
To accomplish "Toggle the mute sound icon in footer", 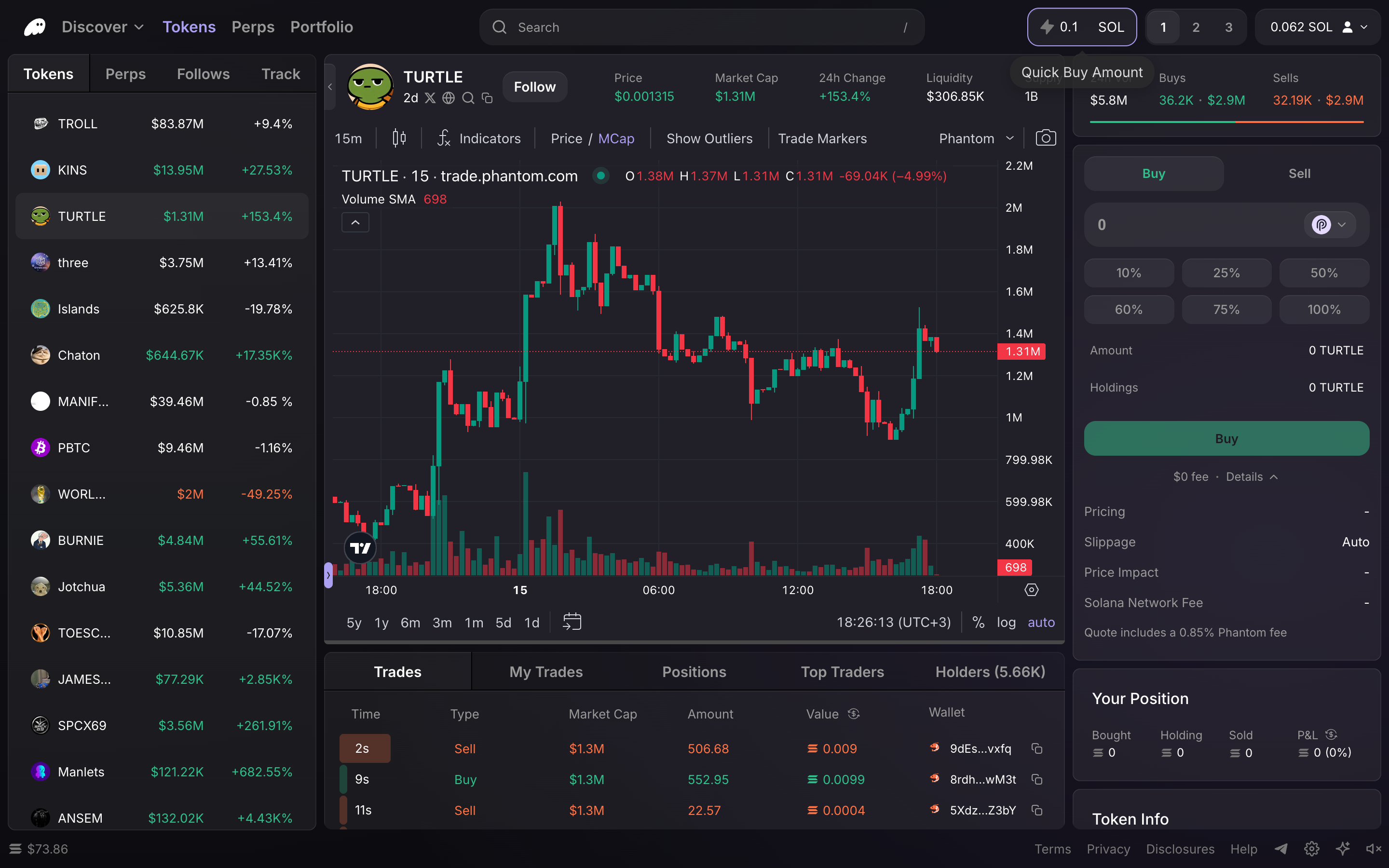I will (x=1374, y=849).
